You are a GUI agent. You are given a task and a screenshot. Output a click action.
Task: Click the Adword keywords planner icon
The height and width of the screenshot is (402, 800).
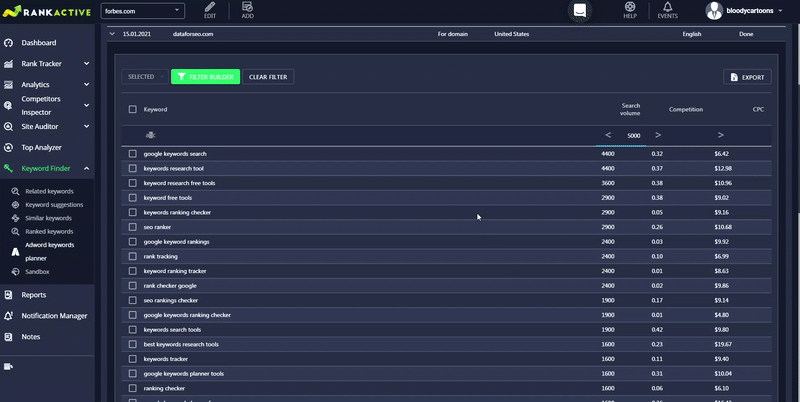coord(15,252)
